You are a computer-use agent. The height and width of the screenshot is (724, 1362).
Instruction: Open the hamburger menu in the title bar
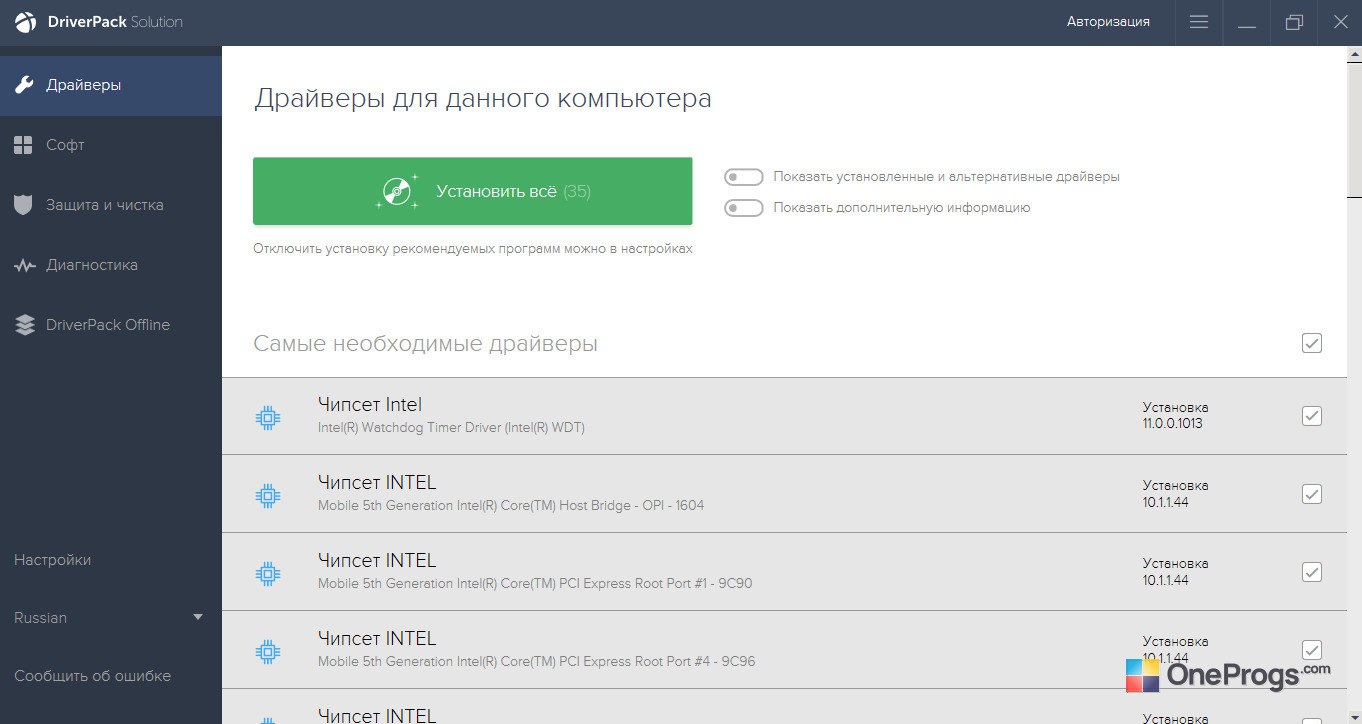(1199, 22)
